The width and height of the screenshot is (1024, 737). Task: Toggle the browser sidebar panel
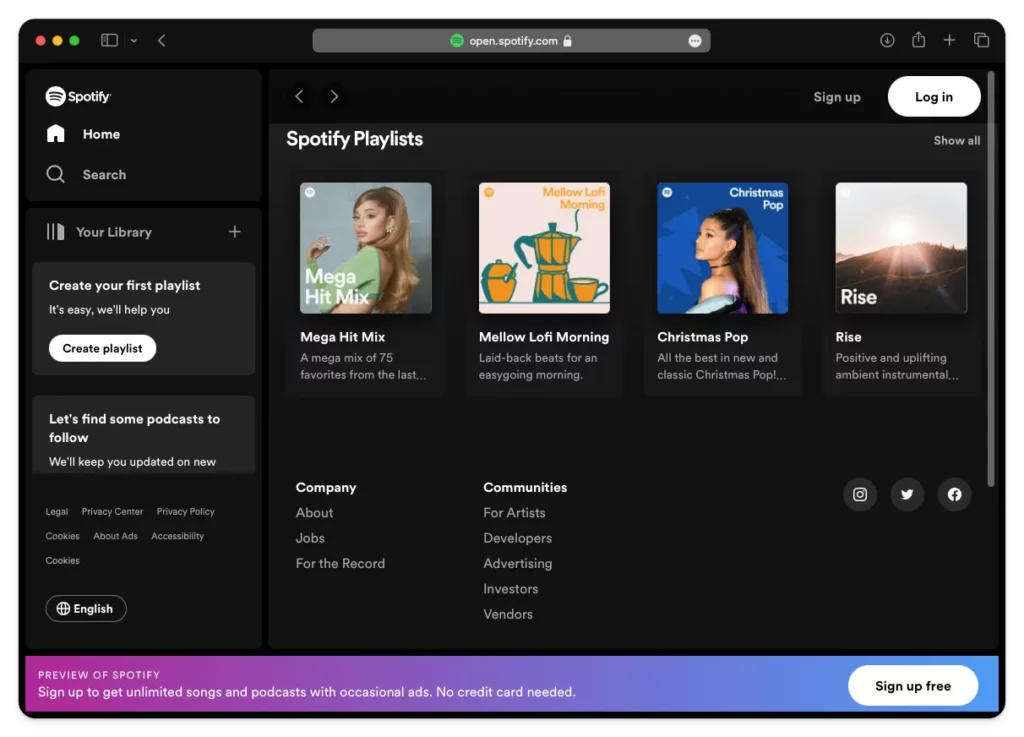tap(108, 39)
